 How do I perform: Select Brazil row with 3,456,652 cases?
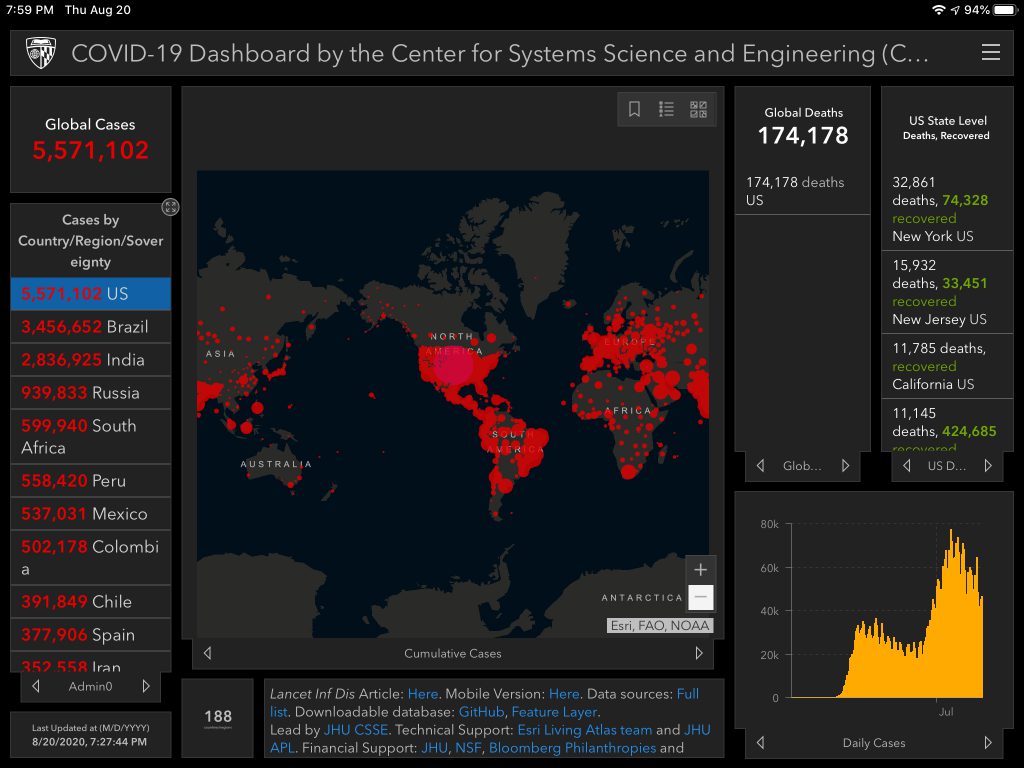[x=91, y=327]
